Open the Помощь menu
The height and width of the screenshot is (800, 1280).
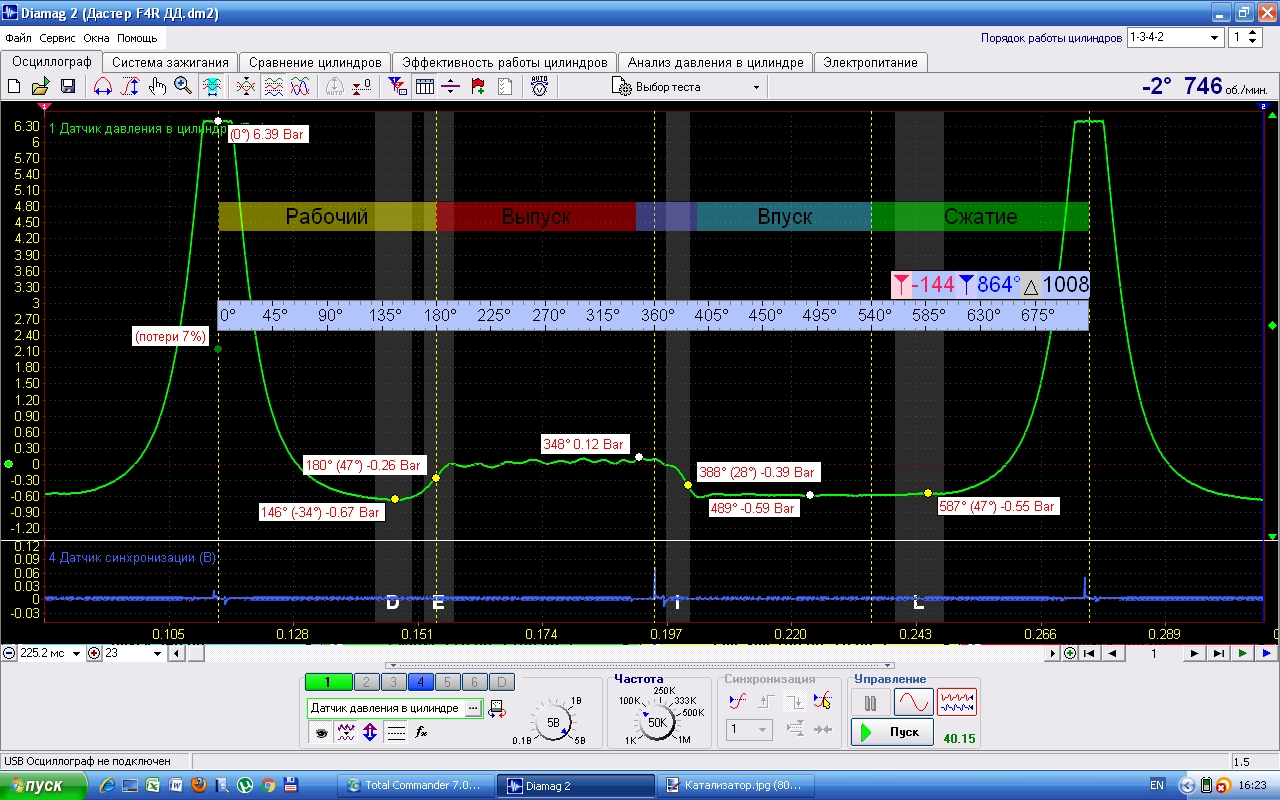coord(137,38)
